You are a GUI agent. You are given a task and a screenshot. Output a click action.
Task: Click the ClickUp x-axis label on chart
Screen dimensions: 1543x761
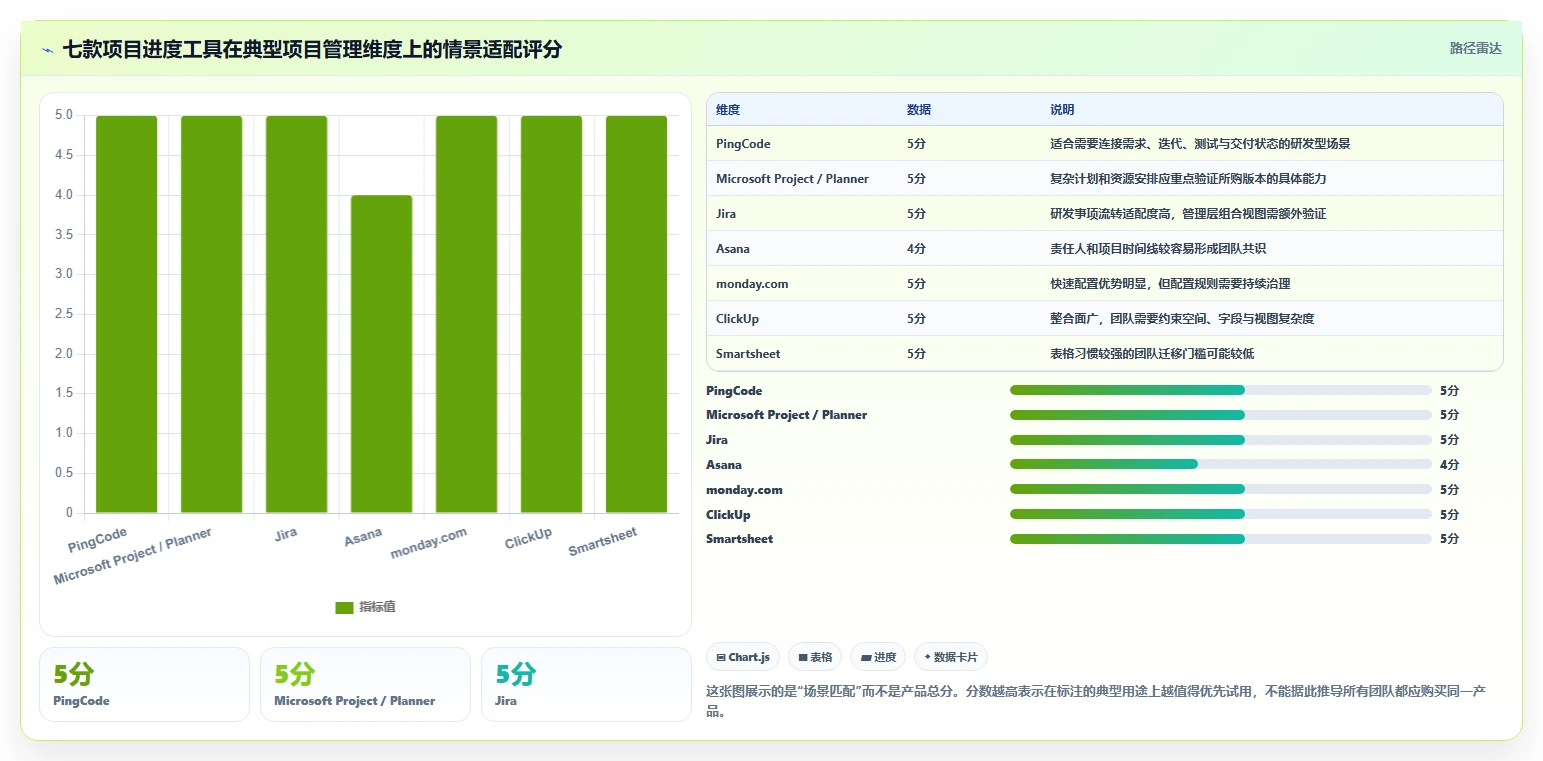528,538
